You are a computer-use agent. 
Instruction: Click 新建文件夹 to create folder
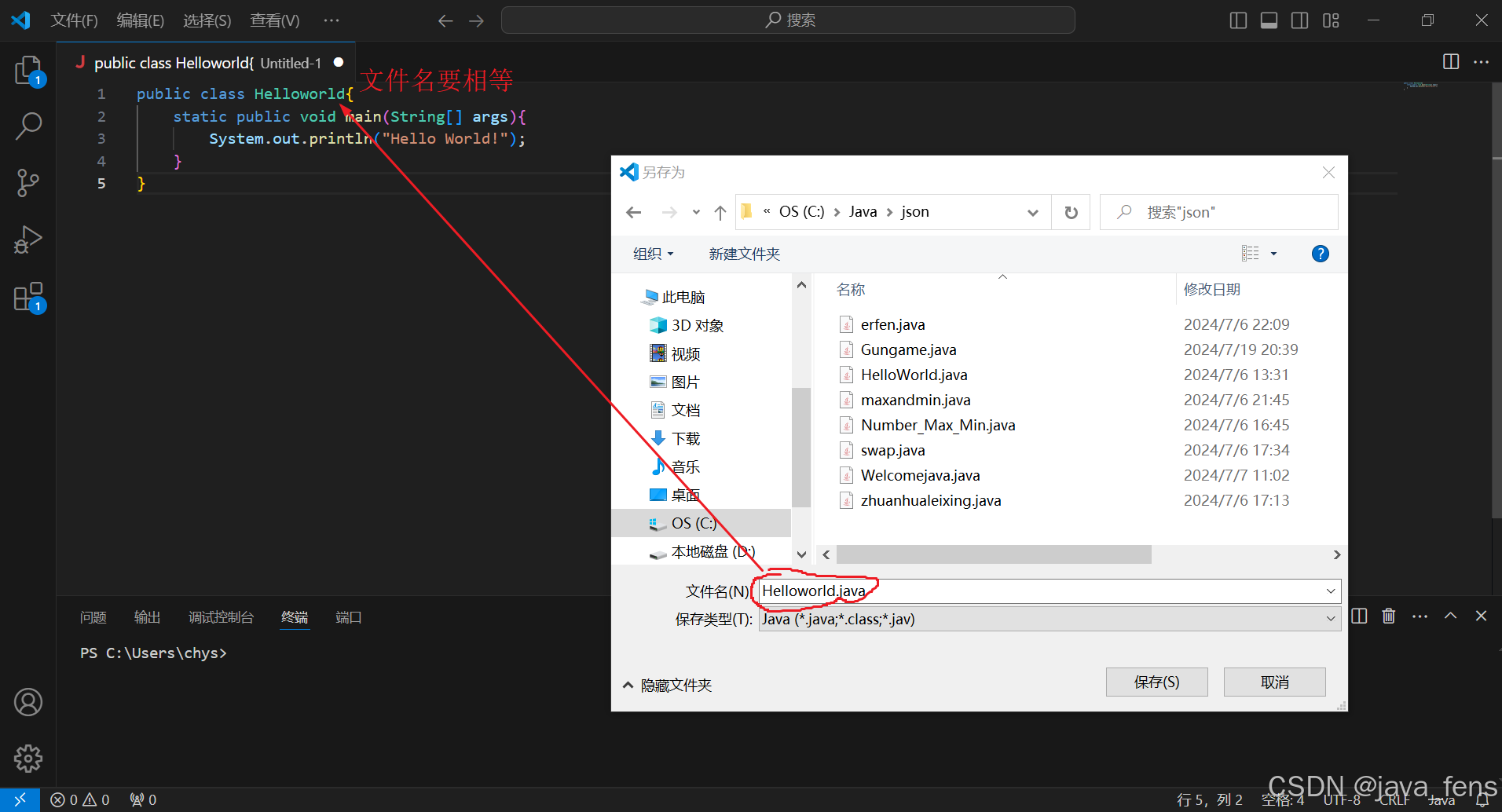(x=743, y=253)
